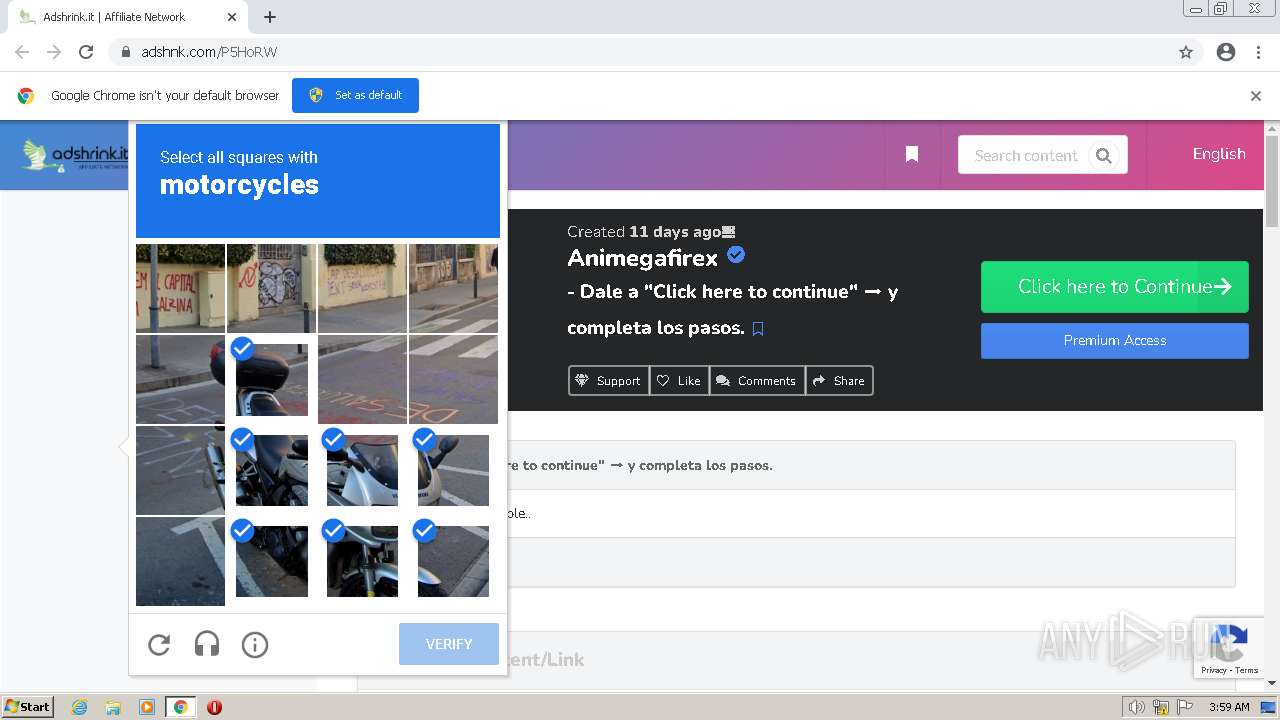Image resolution: width=1280 pixels, height=720 pixels.
Task: Go forward in Chrome
Action: click(54, 52)
